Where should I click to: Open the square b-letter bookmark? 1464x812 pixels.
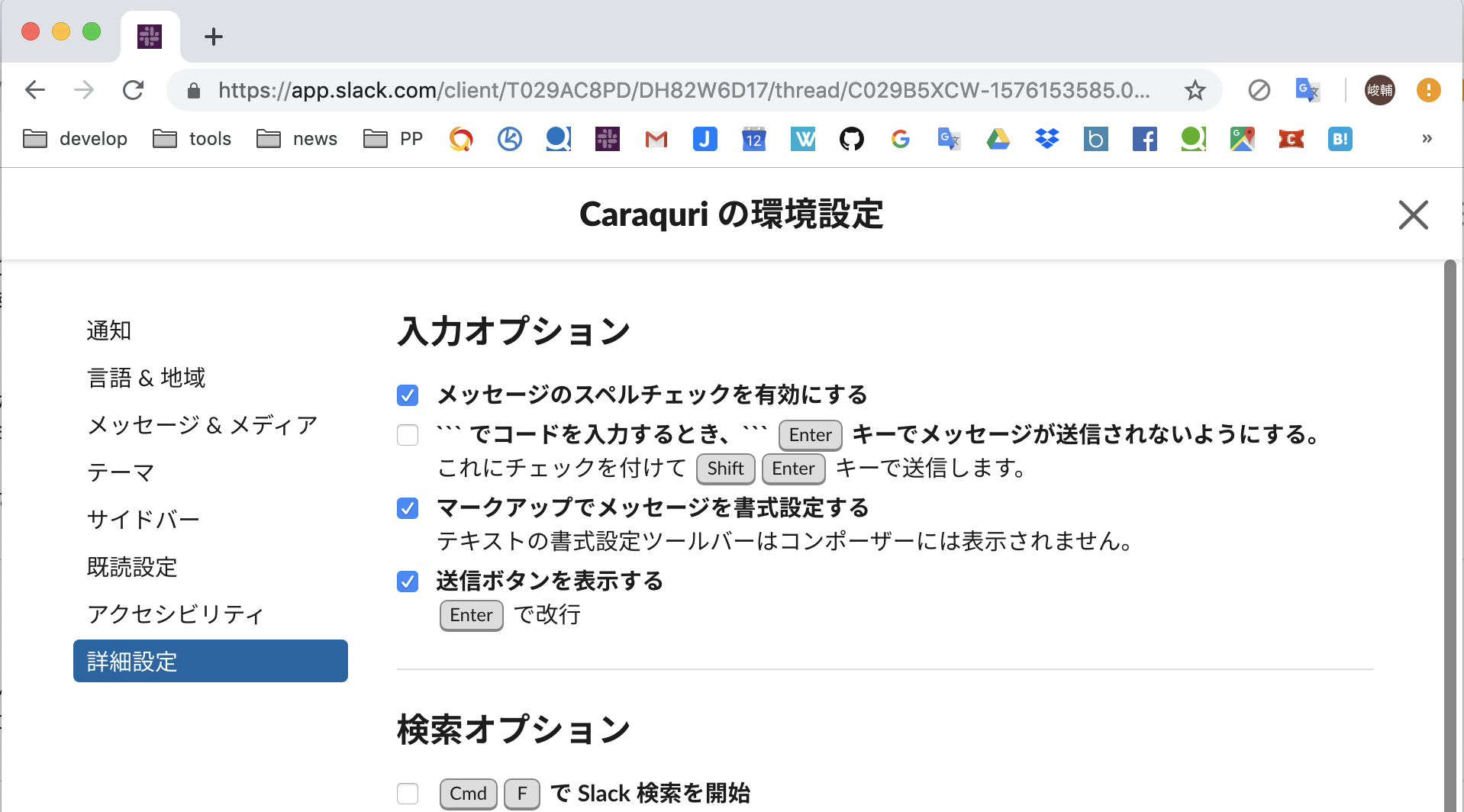click(x=1096, y=139)
